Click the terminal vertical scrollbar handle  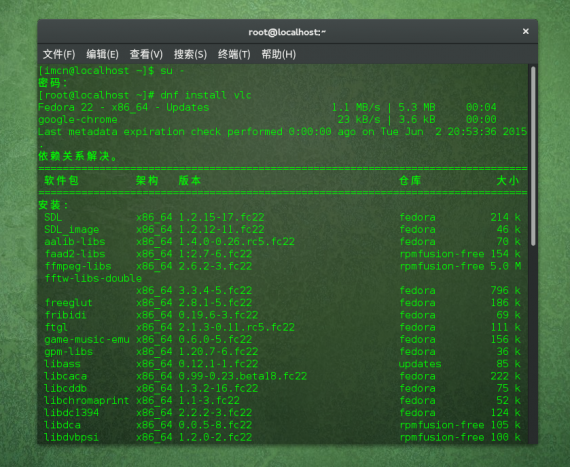[533, 156]
